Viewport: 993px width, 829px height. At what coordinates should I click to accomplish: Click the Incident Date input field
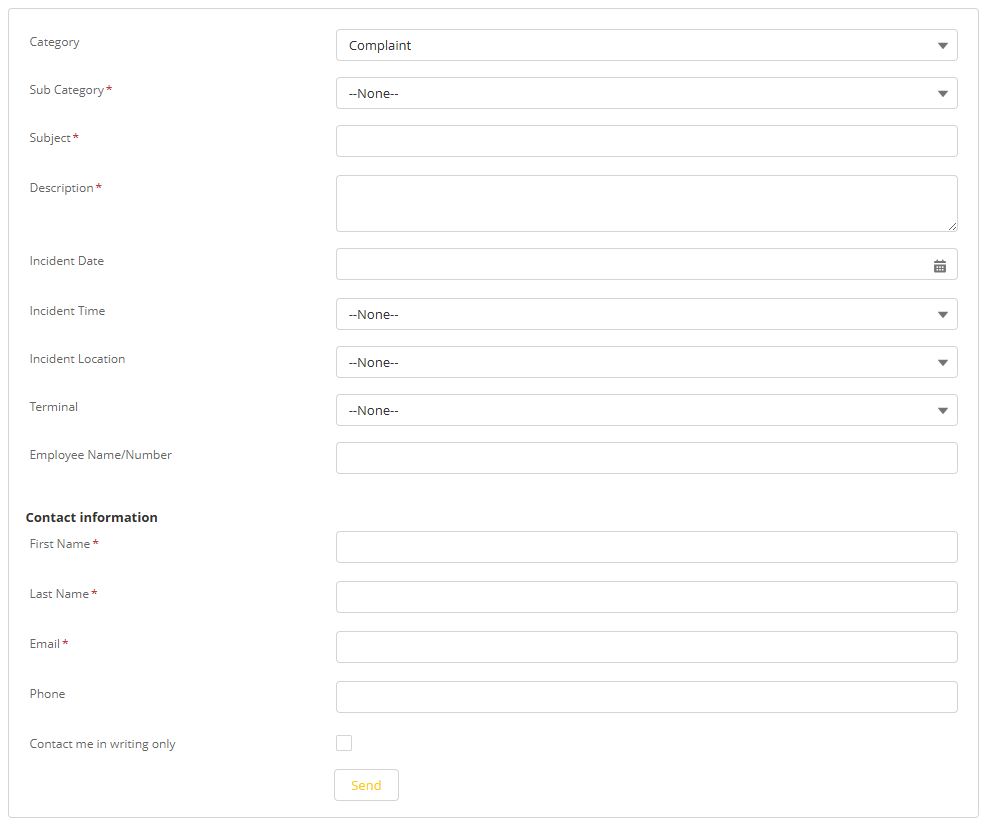pos(630,265)
